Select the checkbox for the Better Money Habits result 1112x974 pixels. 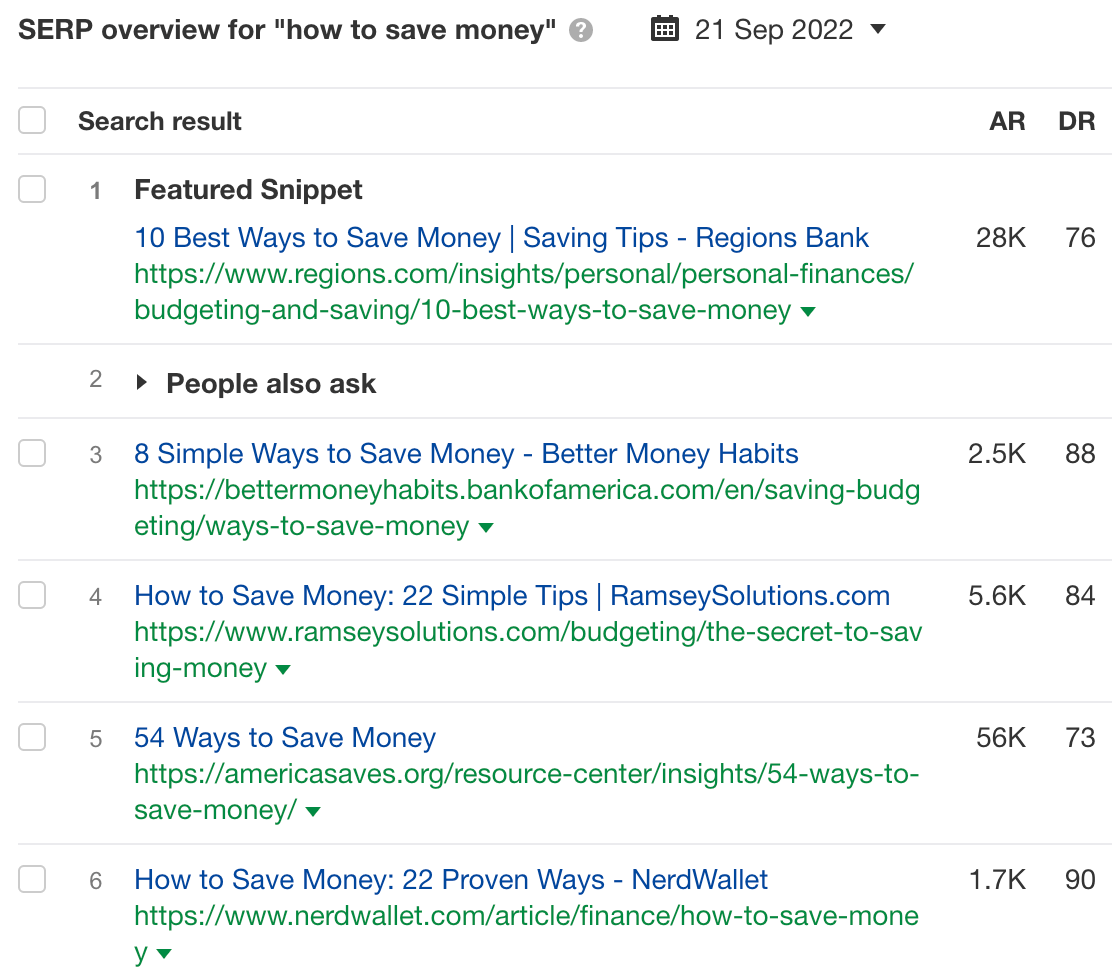(32, 452)
